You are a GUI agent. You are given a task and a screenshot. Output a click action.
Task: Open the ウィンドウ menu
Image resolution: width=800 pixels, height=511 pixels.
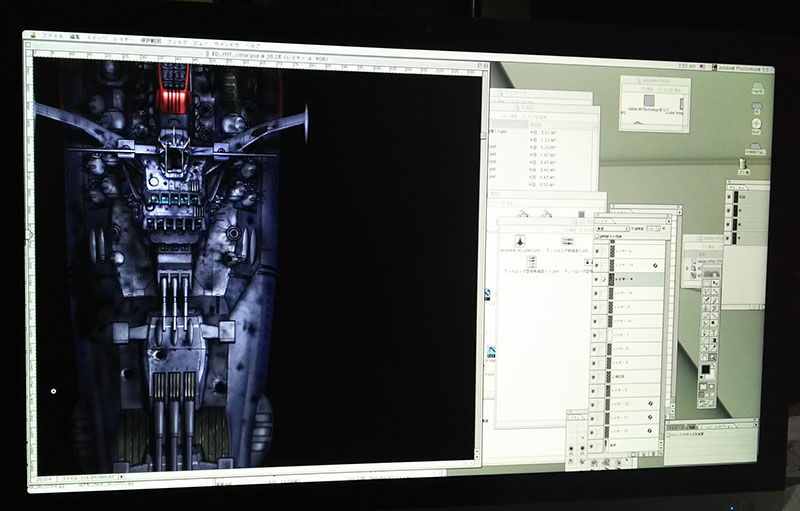point(227,44)
